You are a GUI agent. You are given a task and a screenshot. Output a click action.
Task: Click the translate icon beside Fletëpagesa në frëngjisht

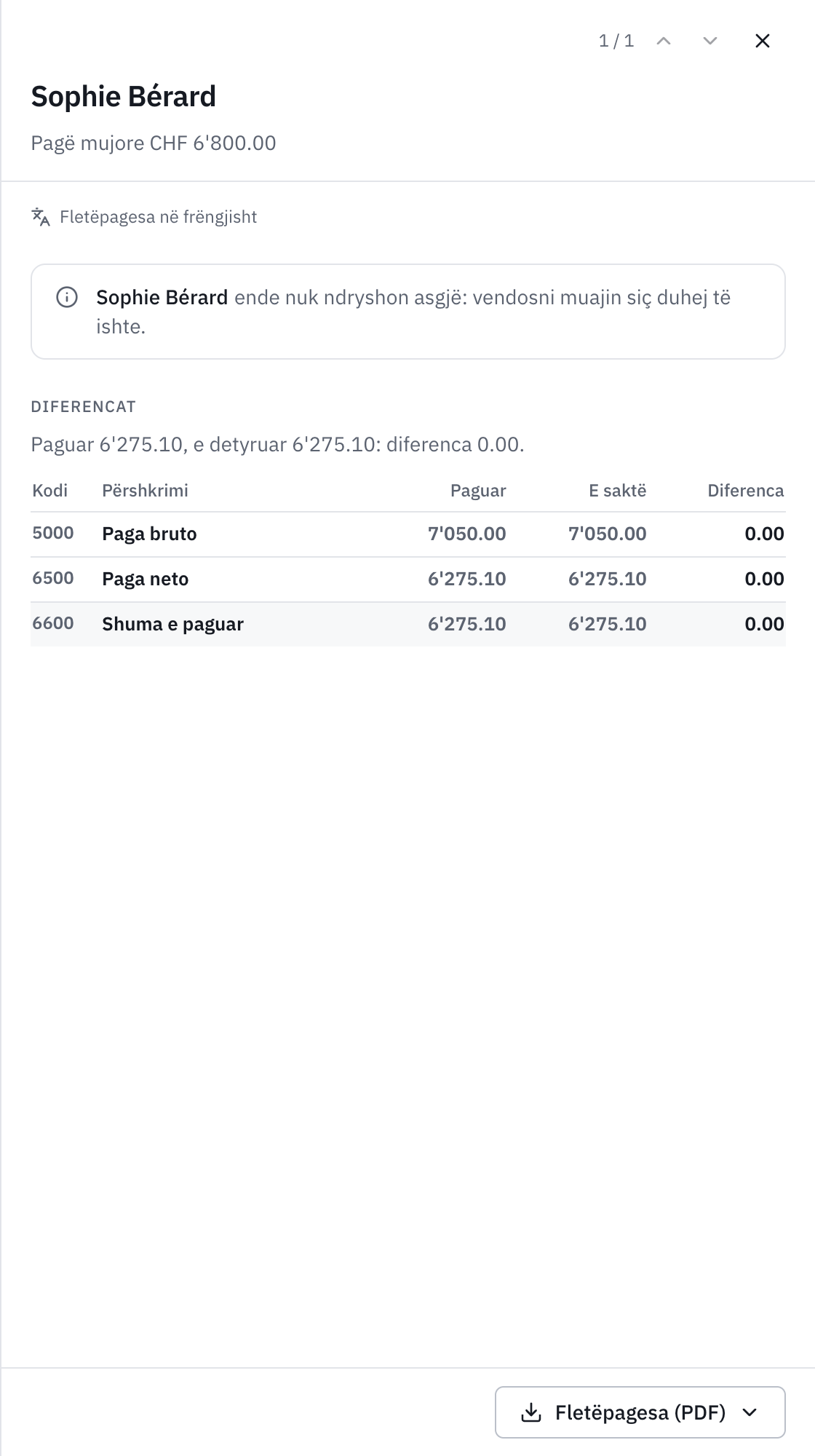point(41,217)
